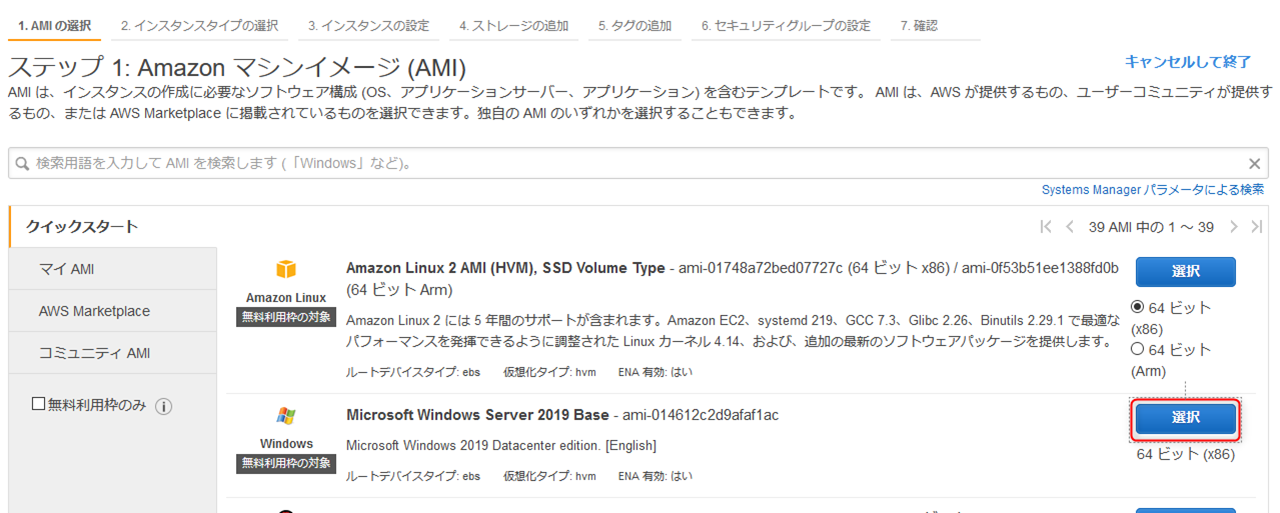Image resolution: width=1280 pixels, height=513 pixels.
Task: Focus the AMI search input field
Action: click(x=638, y=164)
